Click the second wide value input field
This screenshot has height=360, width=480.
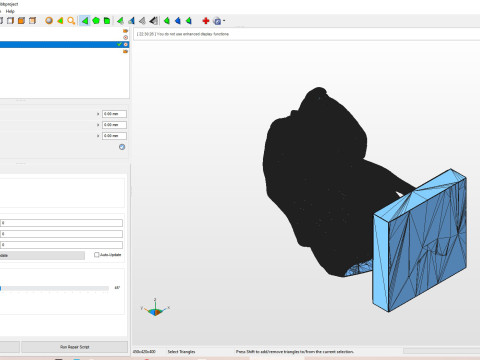61,234
